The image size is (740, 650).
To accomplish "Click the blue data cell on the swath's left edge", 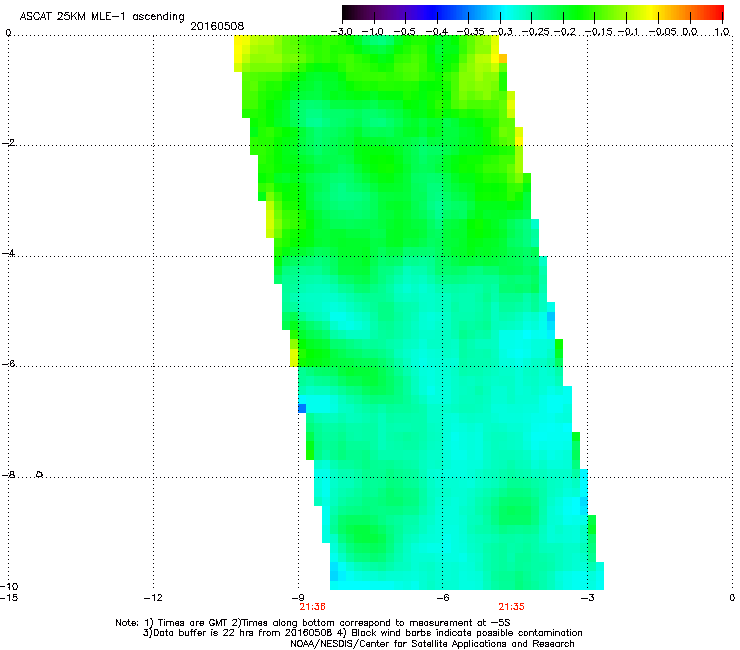I will [302, 408].
